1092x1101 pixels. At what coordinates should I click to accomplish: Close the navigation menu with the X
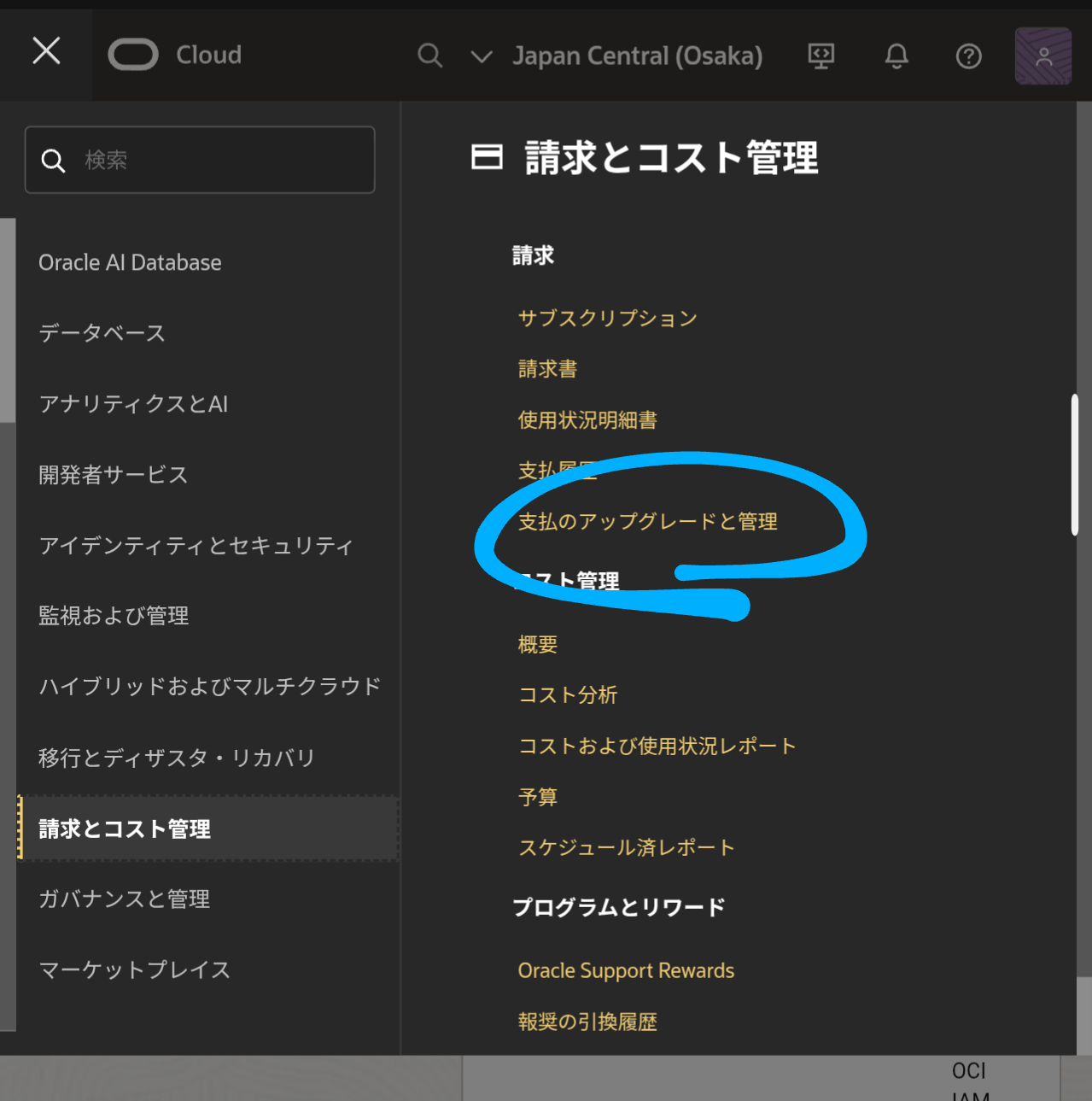(x=46, y=50)
